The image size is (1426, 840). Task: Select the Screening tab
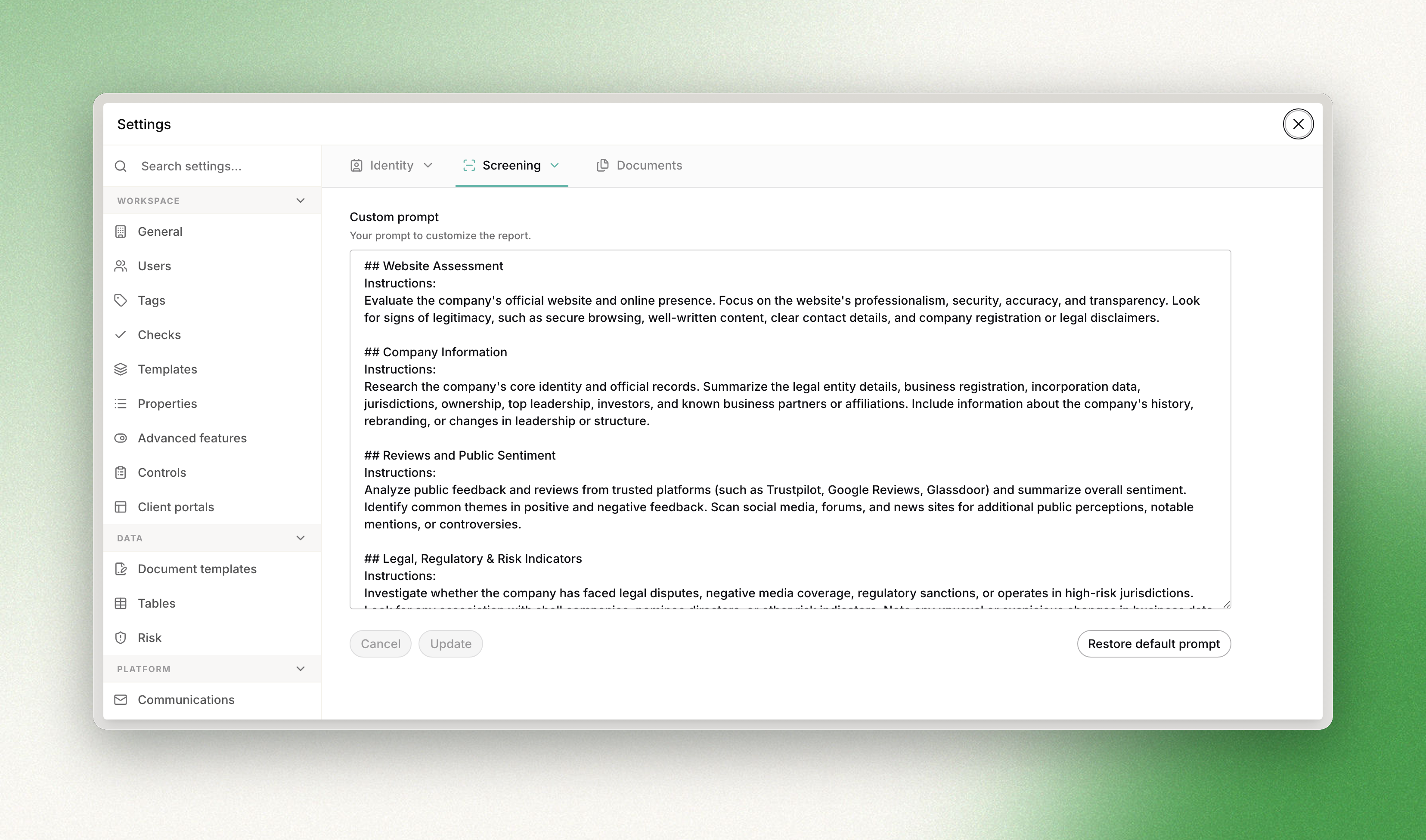[x=512, y=165]
